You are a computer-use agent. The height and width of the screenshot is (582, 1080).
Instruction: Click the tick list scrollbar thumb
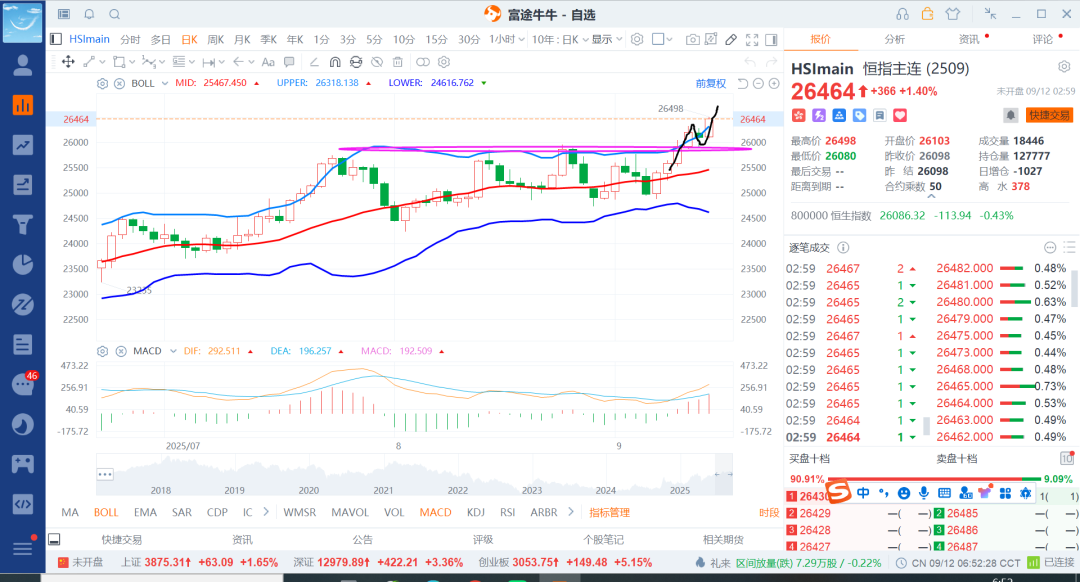tap(926, 425)
